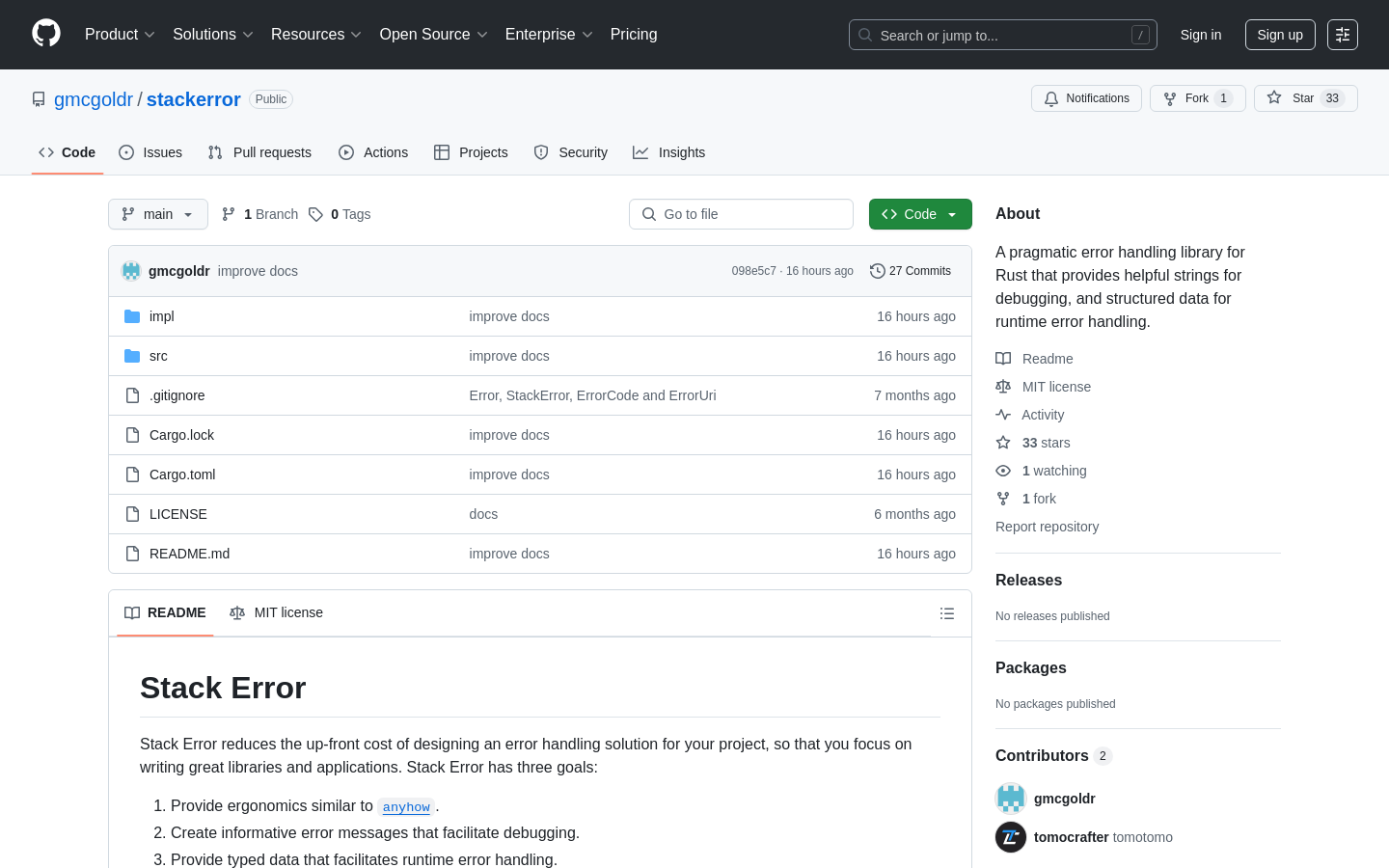Open the 'docs' commit message on LICENSE row
This screenshot has width=1389, height=868.
[483, 514]
